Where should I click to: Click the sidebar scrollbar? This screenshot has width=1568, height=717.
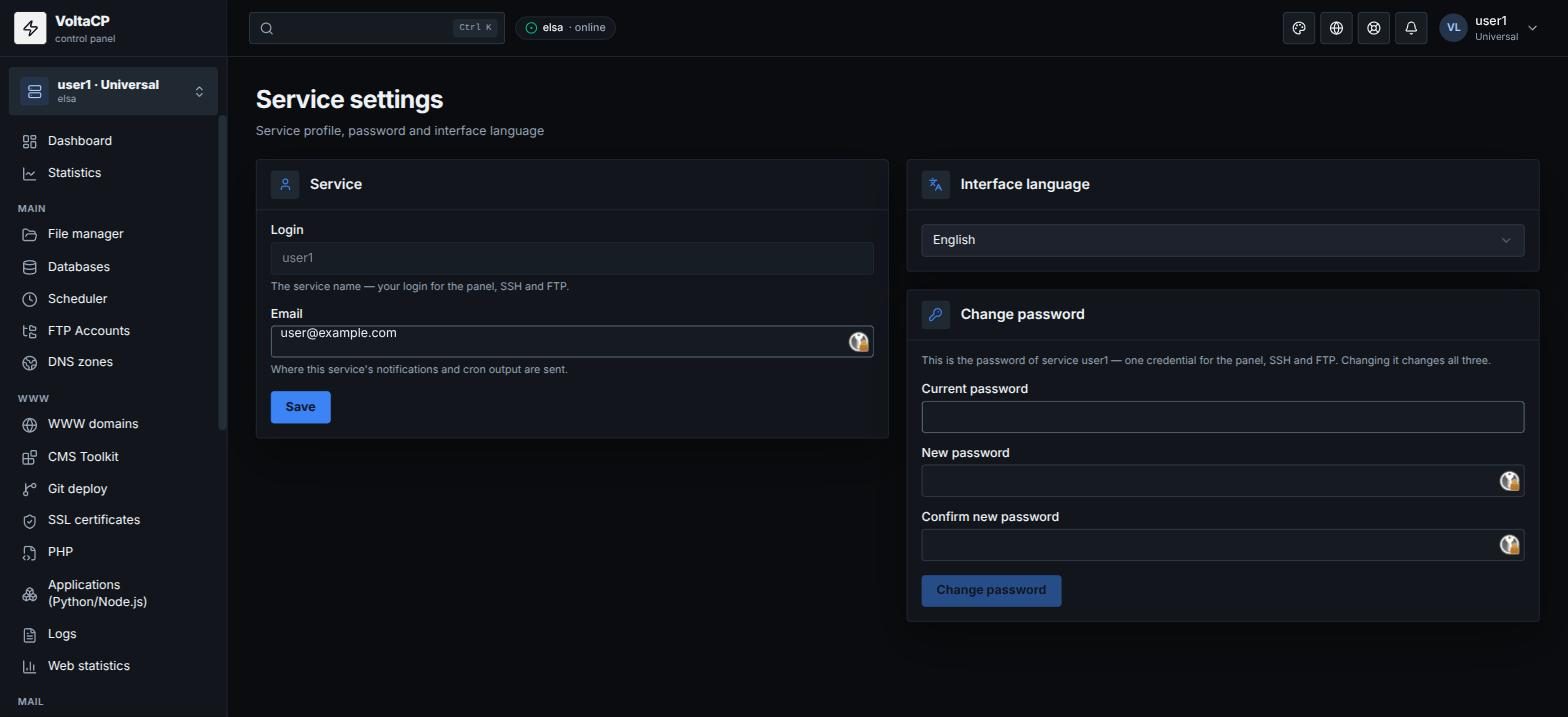pos(223,273)
